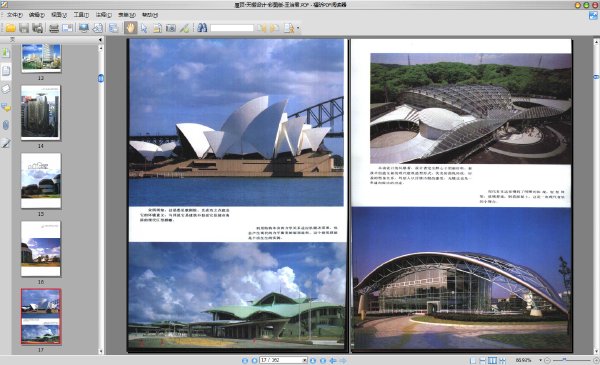This screenshot has height=365, width=600.
Task: Click the blue previous view arrow
Action: pyautogui.click(x=333, y=360)
